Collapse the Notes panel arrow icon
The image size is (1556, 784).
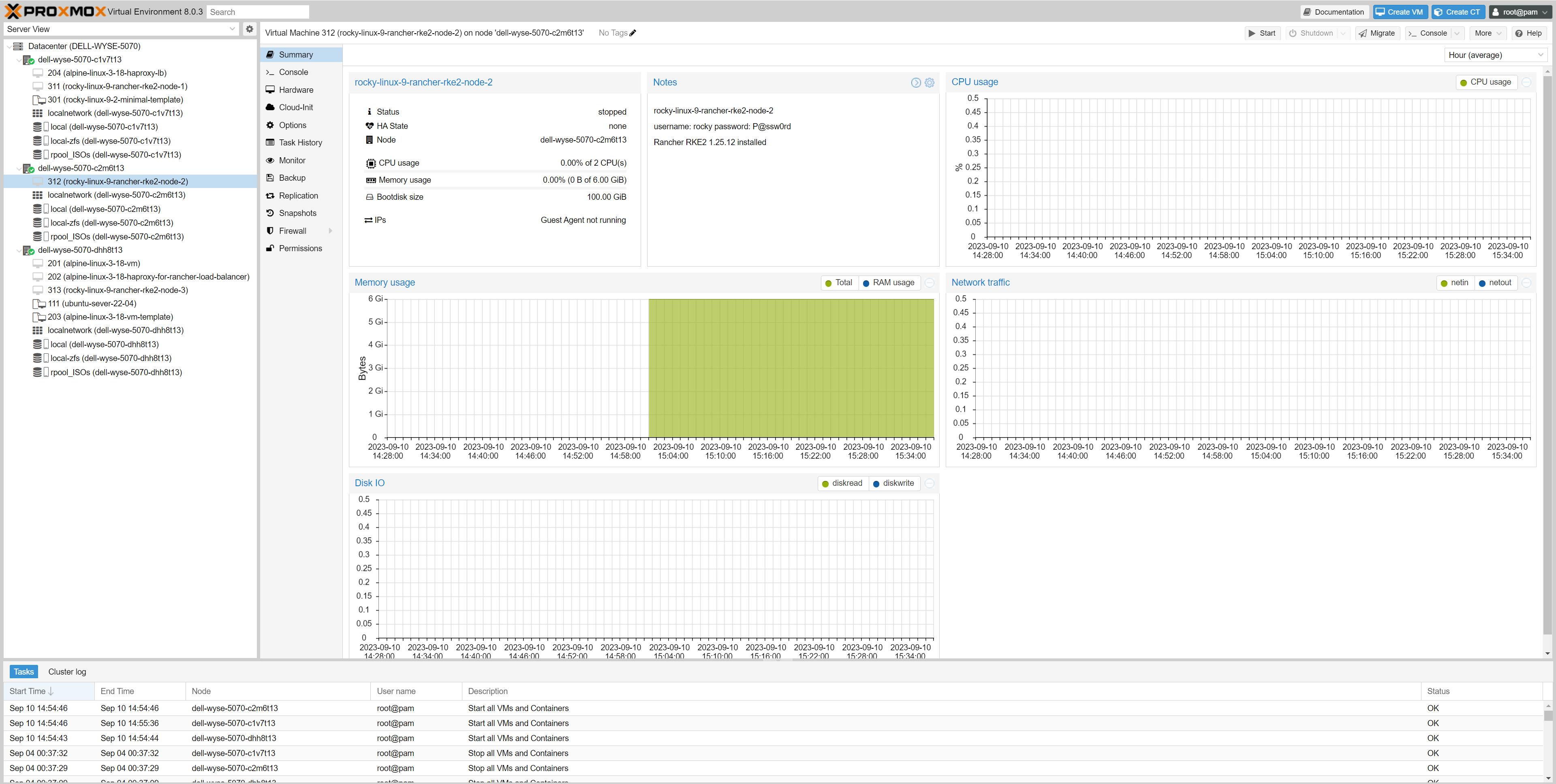(916, 83)
